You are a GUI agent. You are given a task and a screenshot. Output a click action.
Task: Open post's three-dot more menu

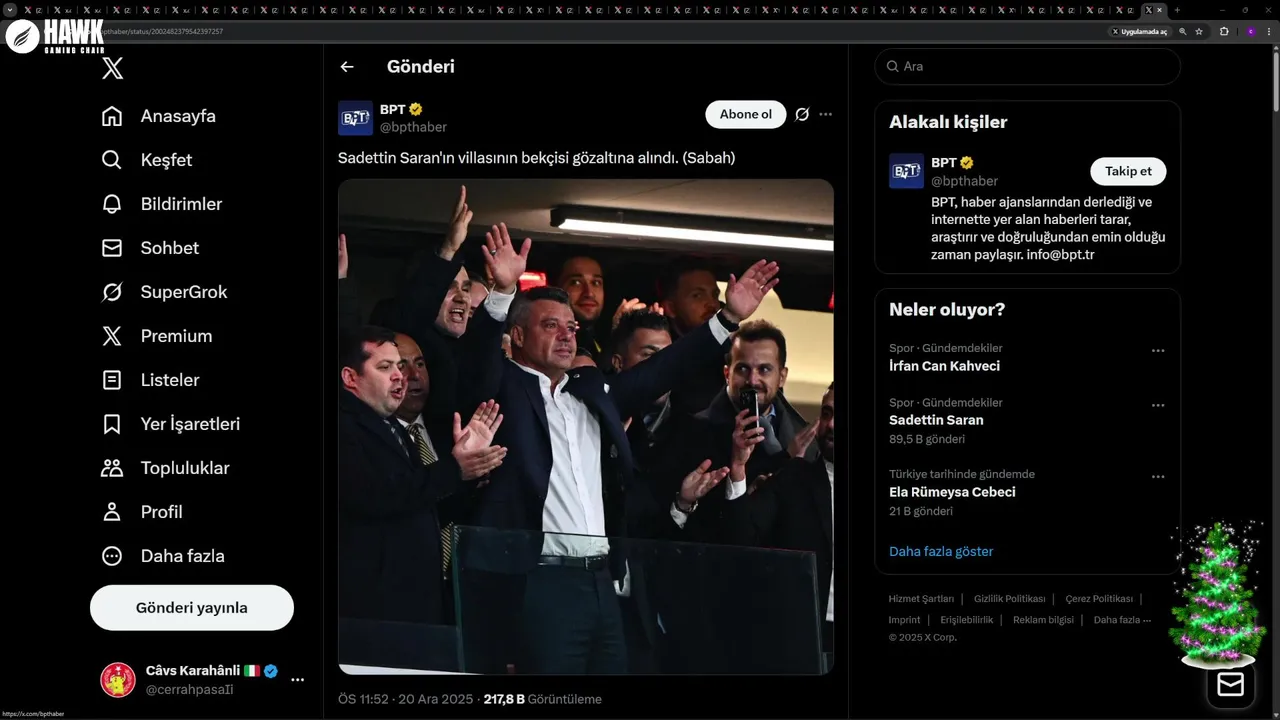click(x=825, y=114)
